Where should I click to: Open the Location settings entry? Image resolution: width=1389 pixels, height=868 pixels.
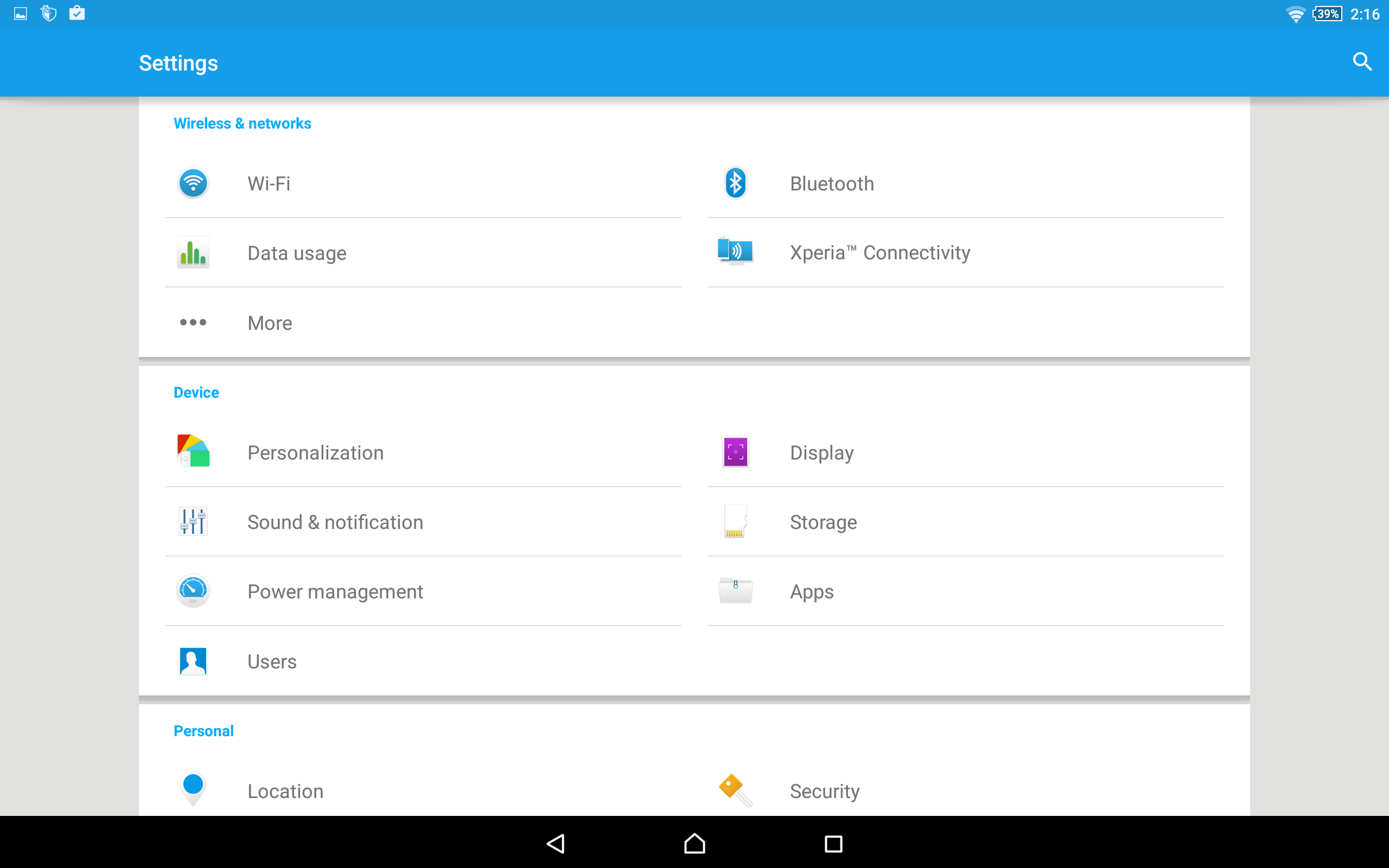coord(285,791)
